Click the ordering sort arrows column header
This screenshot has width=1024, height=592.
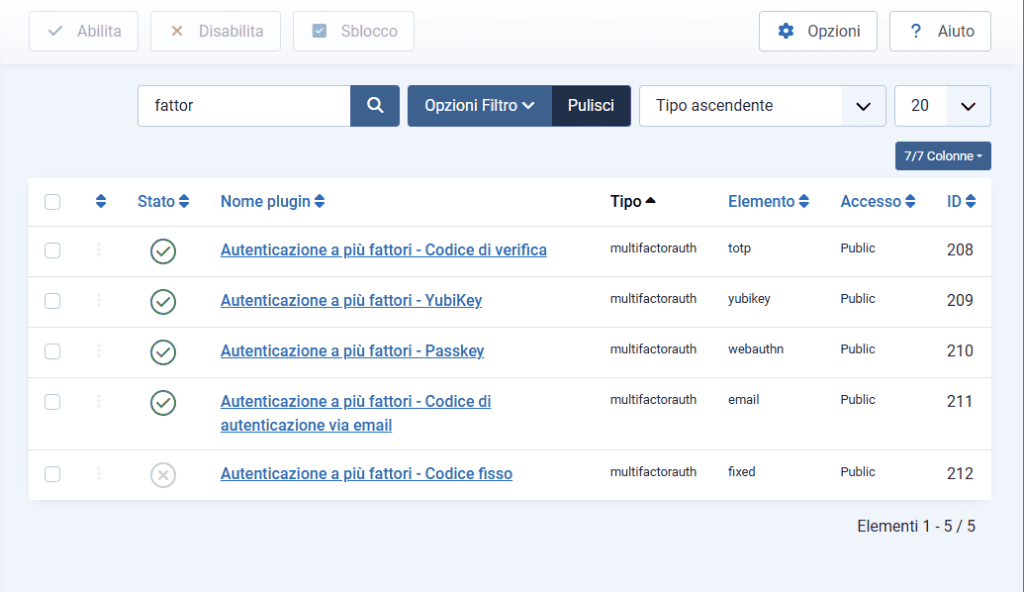click(100, 202)
